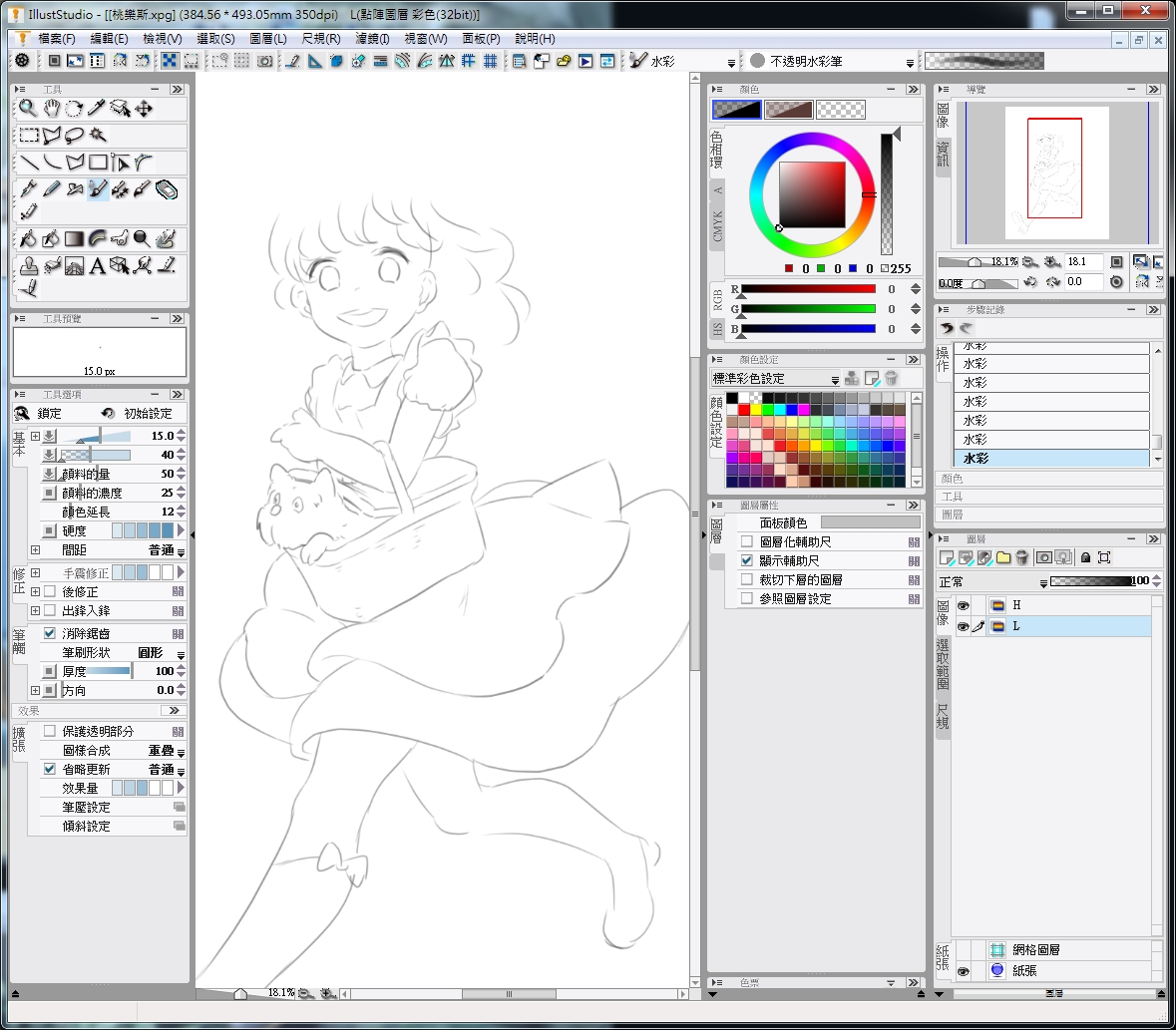Open the 濾鏡(I) filter menu
Viewport: 1176px width, 1030px height.
pyautogui.click(x=371, y=39)
